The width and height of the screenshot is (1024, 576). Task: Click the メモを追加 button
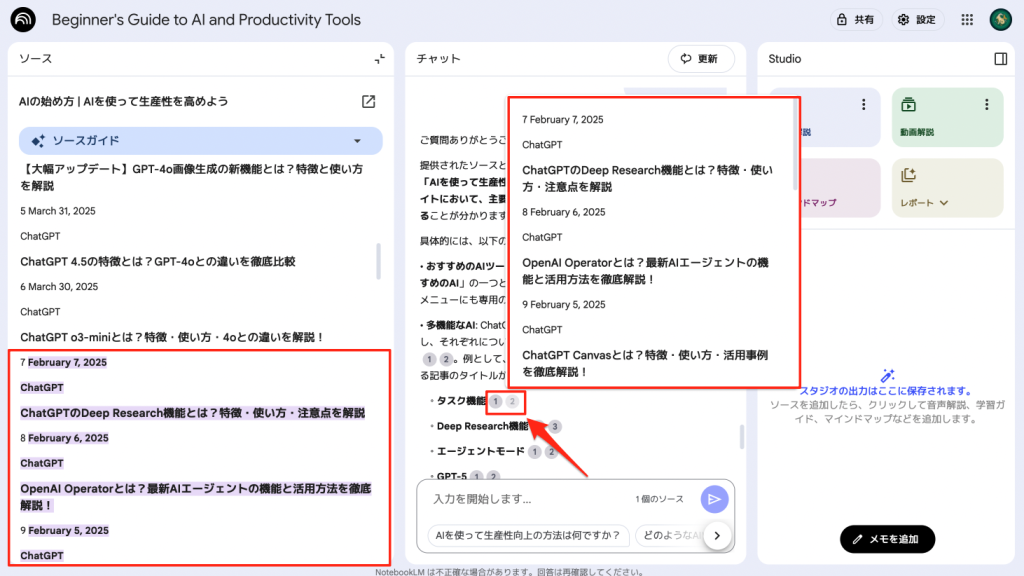click(887, 540)
